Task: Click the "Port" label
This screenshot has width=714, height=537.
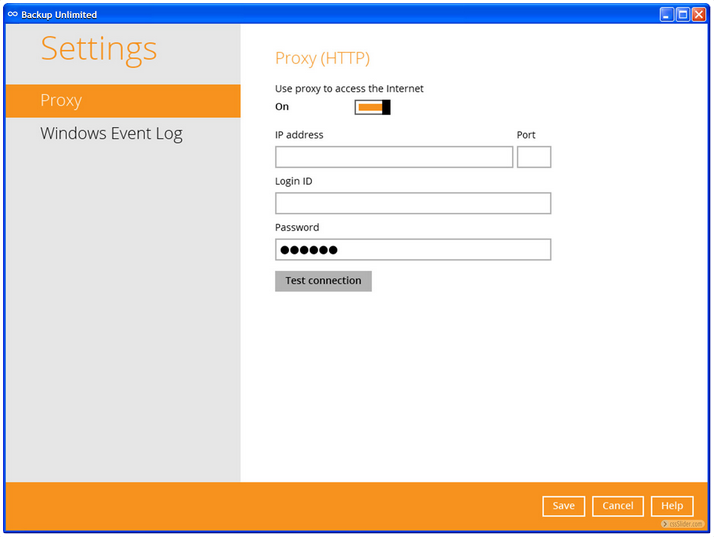Action: 526,135
